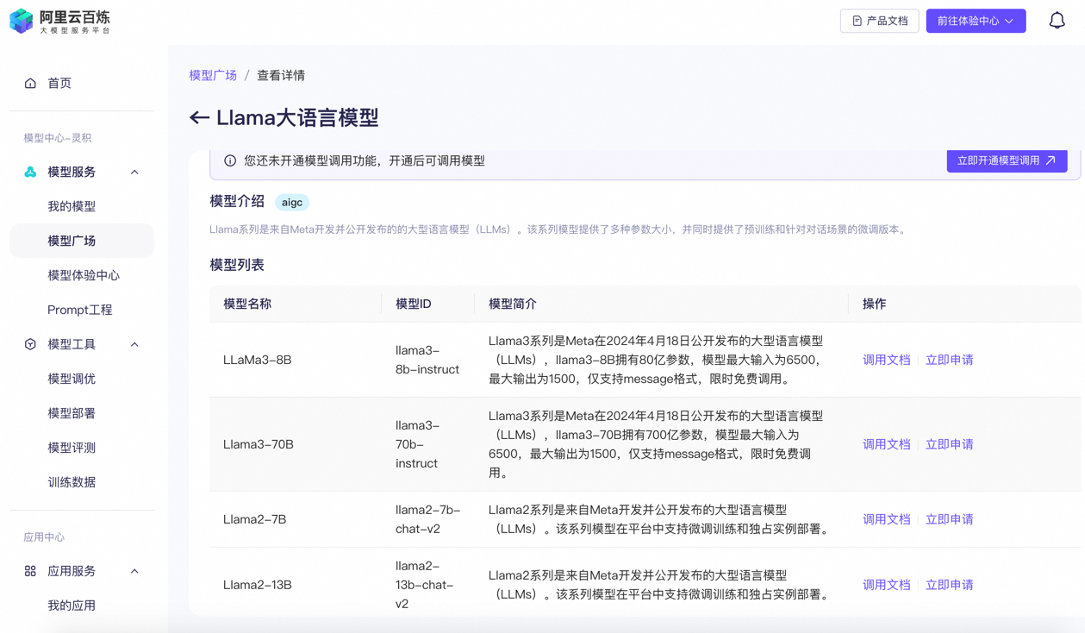The width and height of the screenshot is (1085, 633).
Task: Click the home icon beside 首页
Action: tap(30, 83)
